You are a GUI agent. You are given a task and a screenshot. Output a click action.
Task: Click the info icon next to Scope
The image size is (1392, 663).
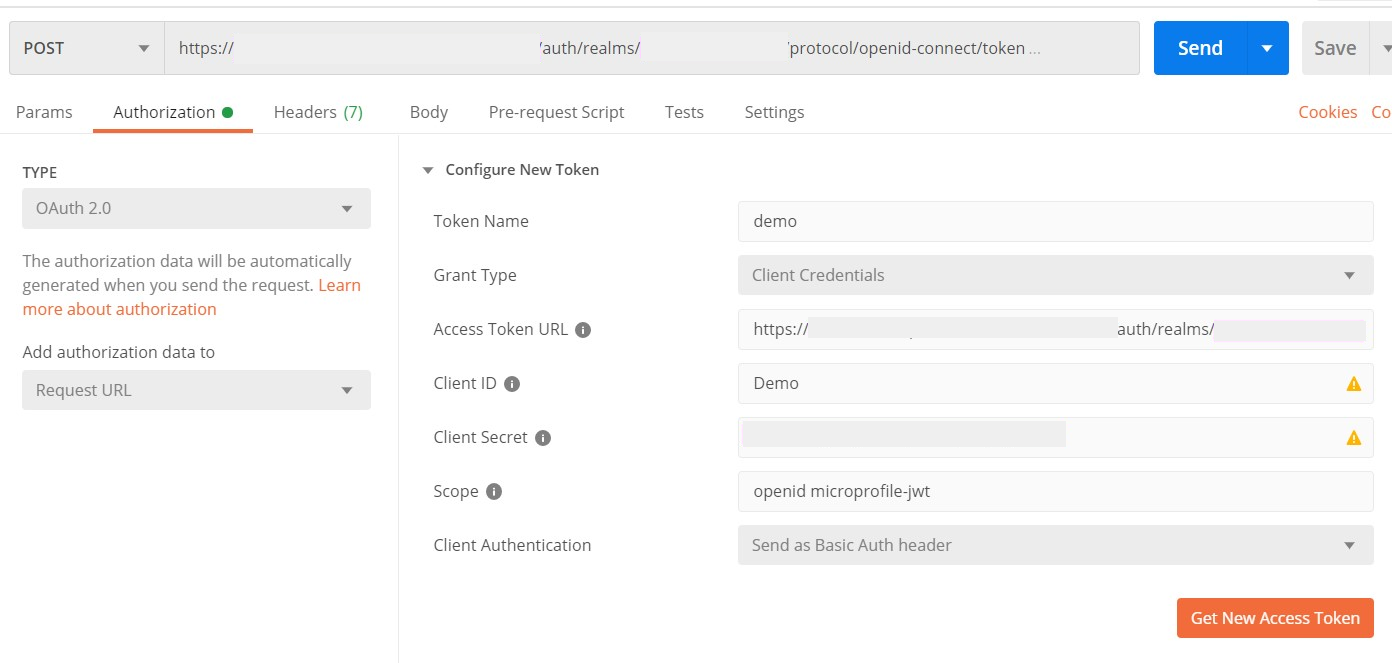[x=494, y=492]
